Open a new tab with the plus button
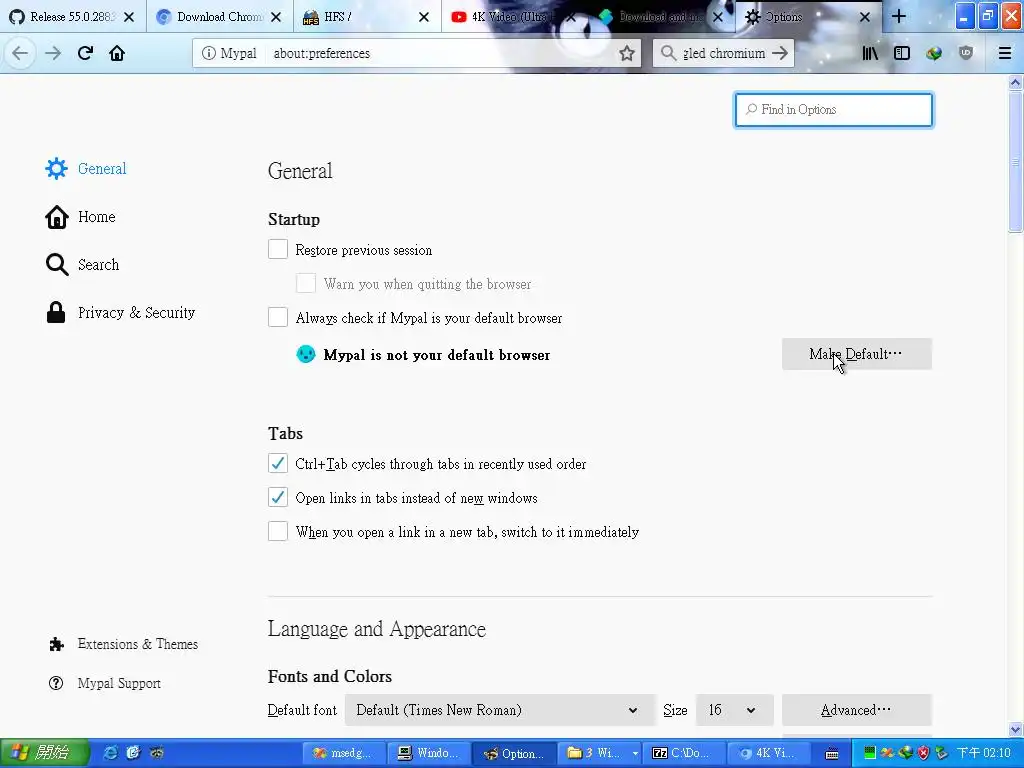 pos(899,16)
